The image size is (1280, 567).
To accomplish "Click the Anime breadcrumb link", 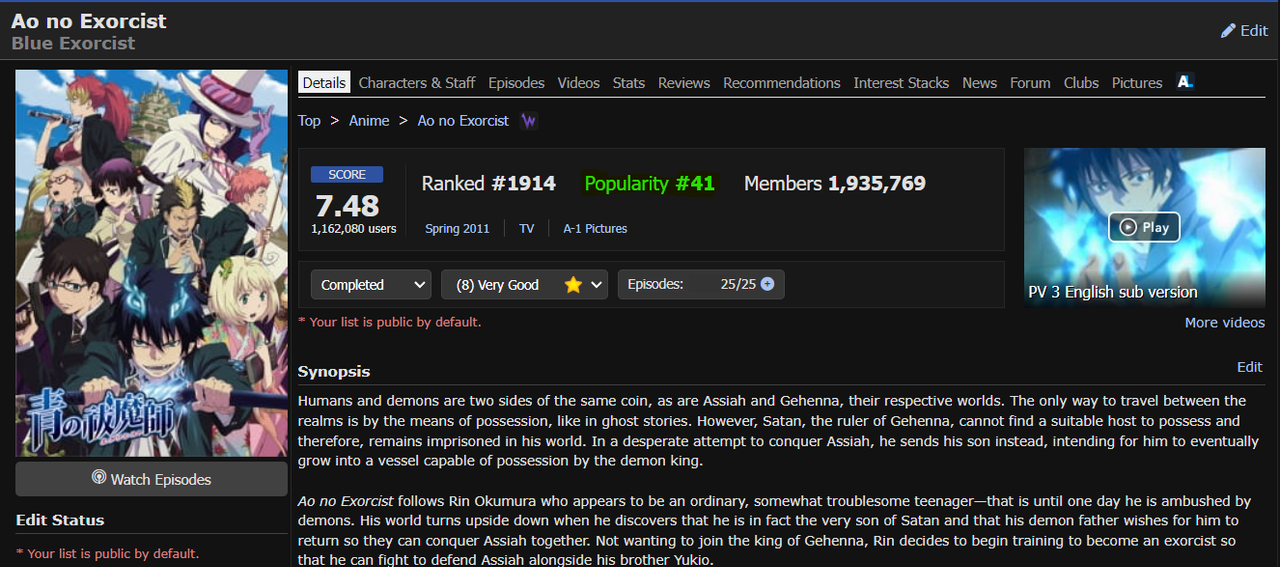I will [x=369, y=121].
